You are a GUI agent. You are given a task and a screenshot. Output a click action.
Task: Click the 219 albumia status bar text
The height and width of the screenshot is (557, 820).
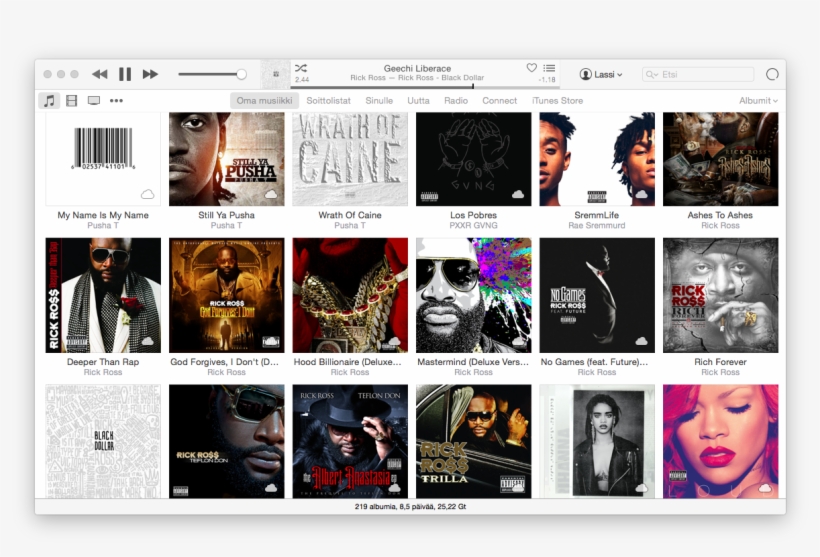pyautogui.click(x=410, y=506)
